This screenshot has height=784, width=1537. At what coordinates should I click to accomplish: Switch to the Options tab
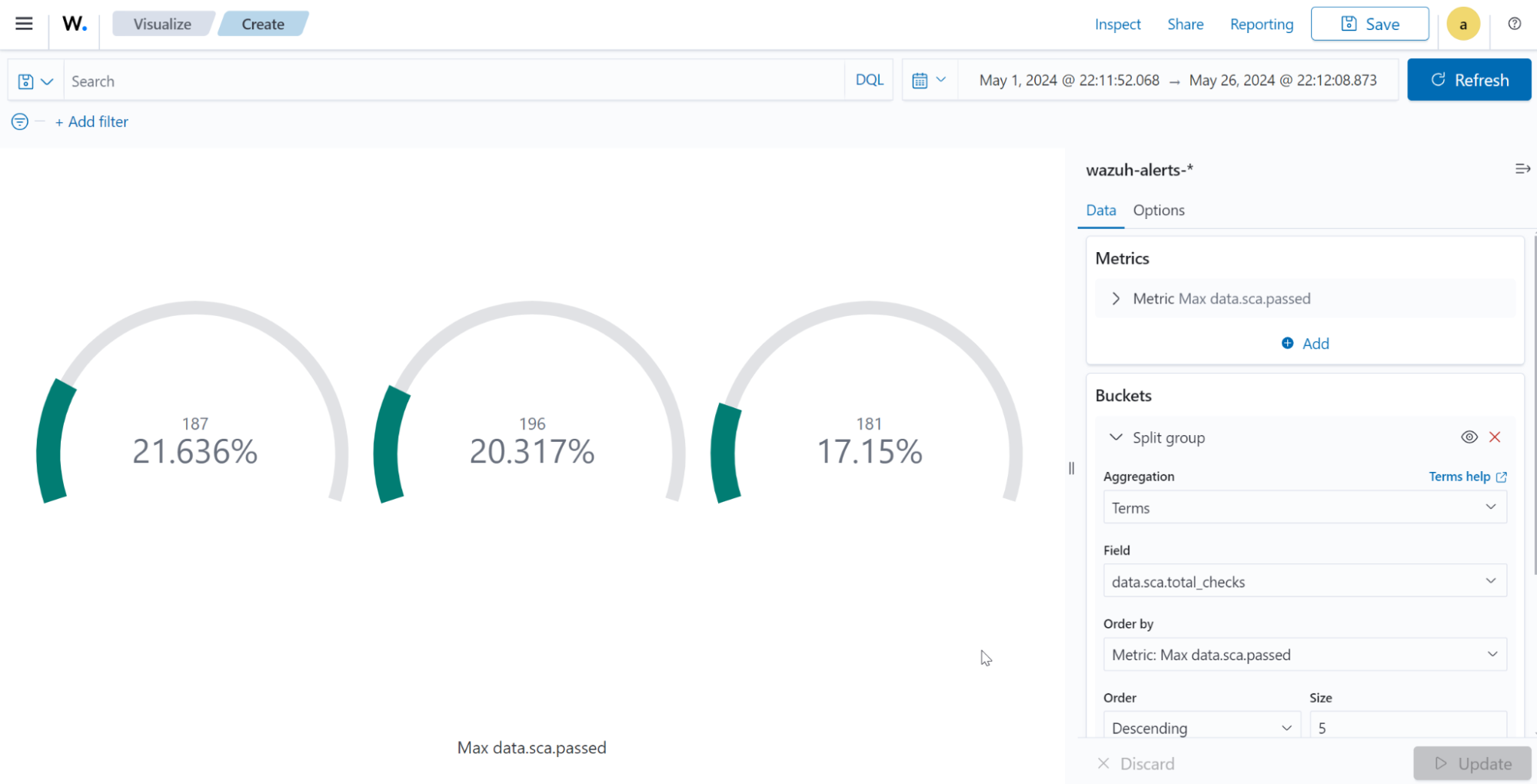pyautogui.click(x=1158, y=210)
